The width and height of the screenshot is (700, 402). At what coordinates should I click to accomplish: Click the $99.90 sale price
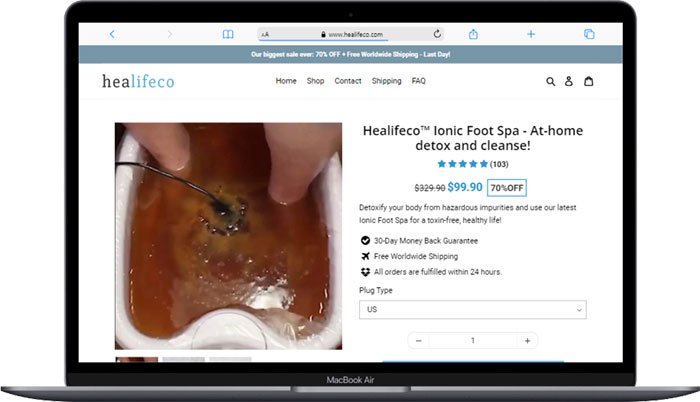tap(465, 187)
